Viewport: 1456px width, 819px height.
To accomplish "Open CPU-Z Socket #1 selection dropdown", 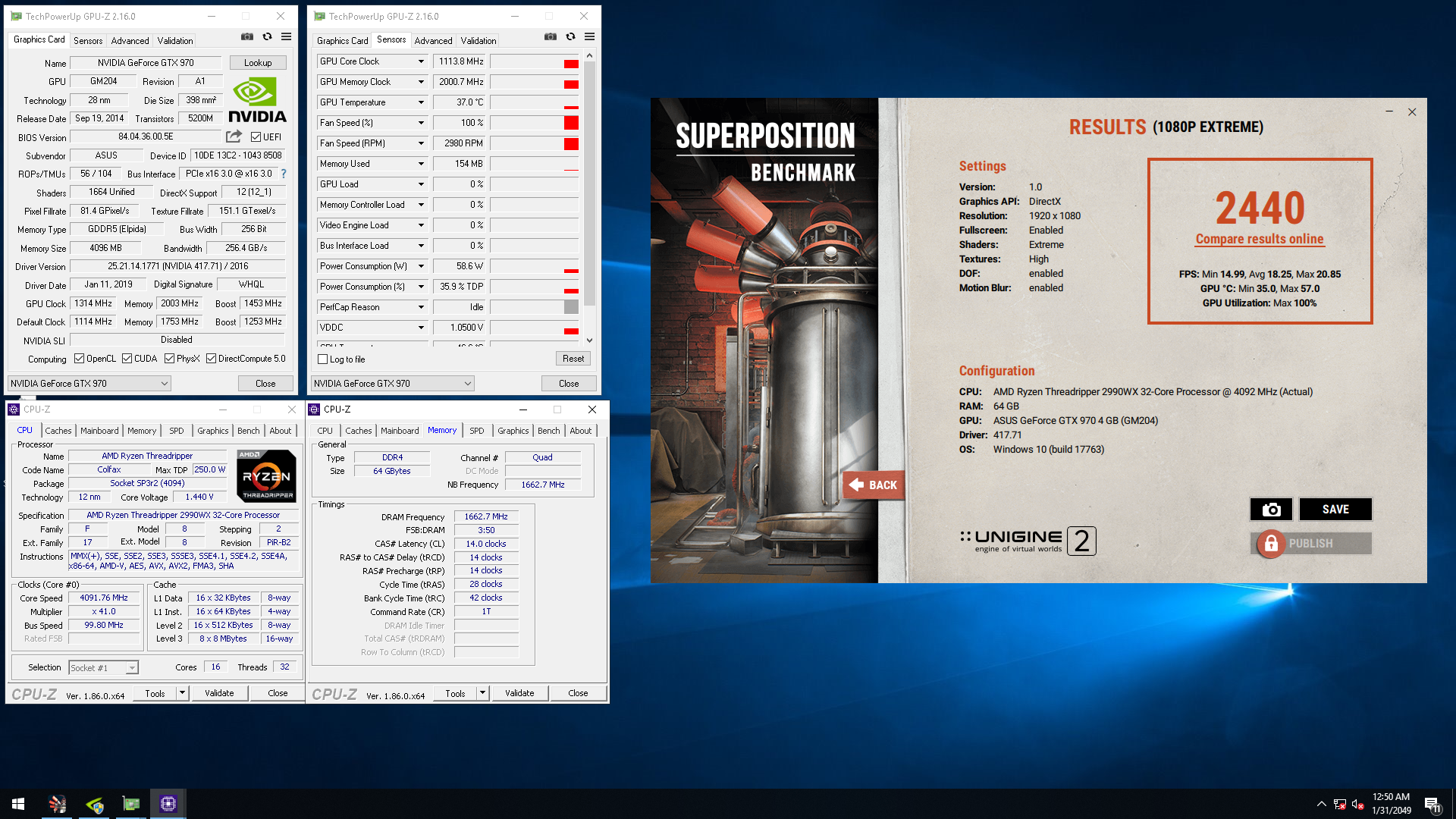I will coord(104,668).
